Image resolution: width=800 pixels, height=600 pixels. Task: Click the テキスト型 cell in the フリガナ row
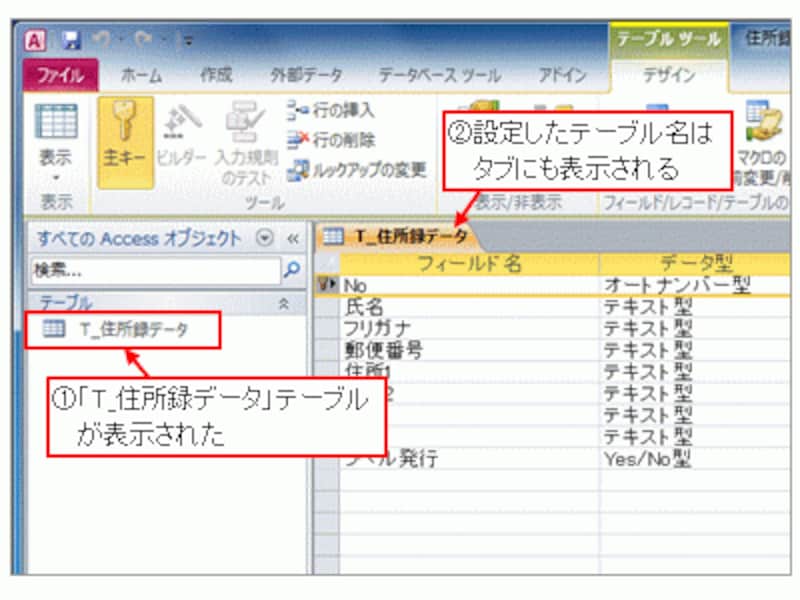[x=695, y=328]
